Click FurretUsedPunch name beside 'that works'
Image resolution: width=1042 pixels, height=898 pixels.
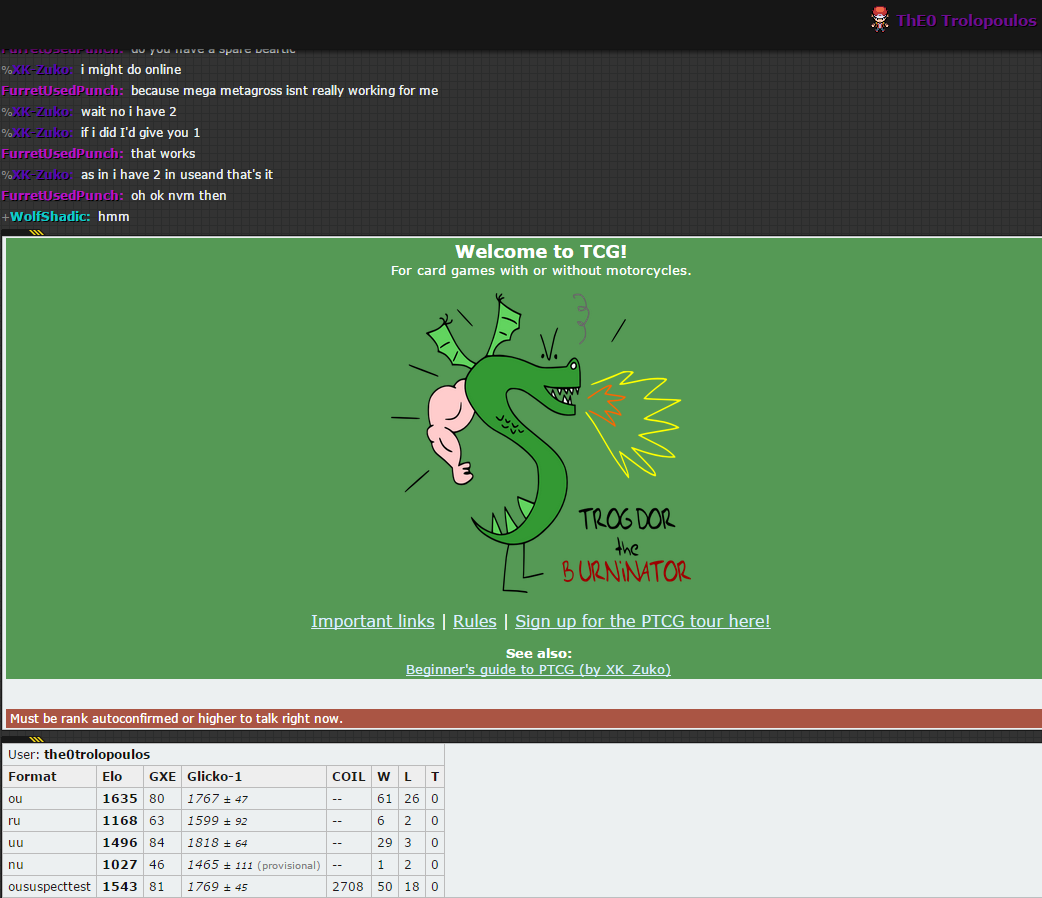(63, 154)
